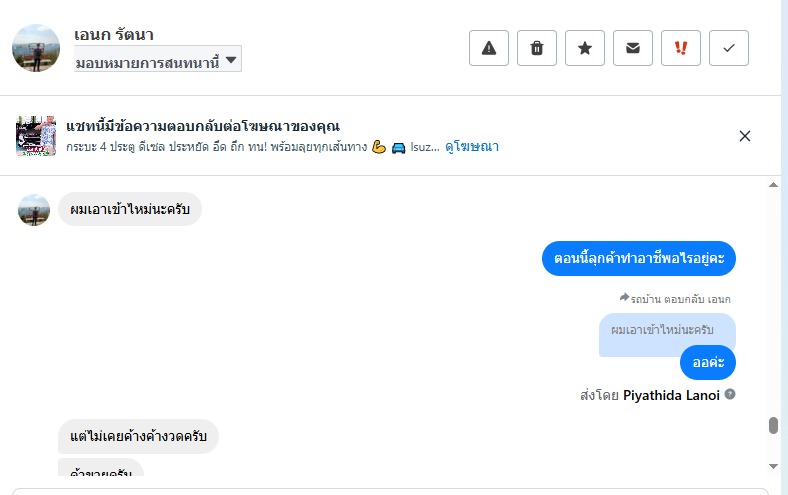The height and width of the screenshot is (495, 788).
Task: Star this conversation to follow up
Action: 585,48
